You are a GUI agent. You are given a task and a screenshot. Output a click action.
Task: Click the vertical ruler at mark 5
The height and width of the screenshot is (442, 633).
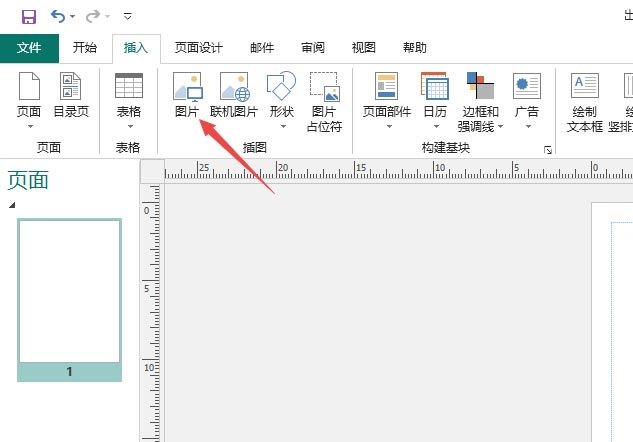(x=147, y=289)
